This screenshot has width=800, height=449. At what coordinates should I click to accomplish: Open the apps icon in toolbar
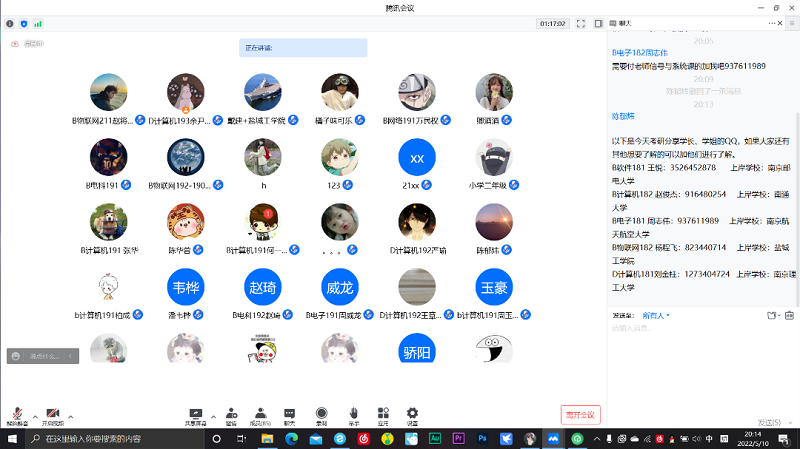[x=383, y=413]
